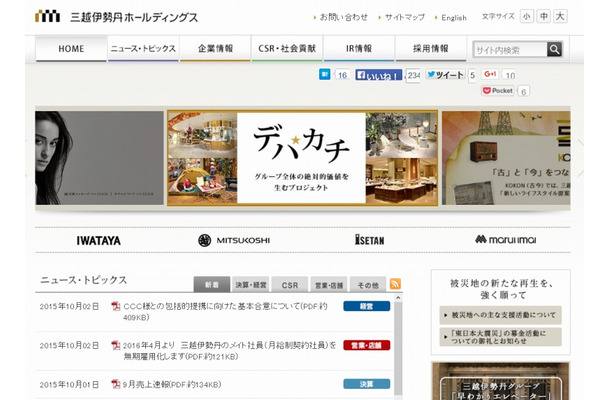Open the お問い合わせ link
Image resolution: width=610 pixels, height=400 pixels.
click(344, 17)
